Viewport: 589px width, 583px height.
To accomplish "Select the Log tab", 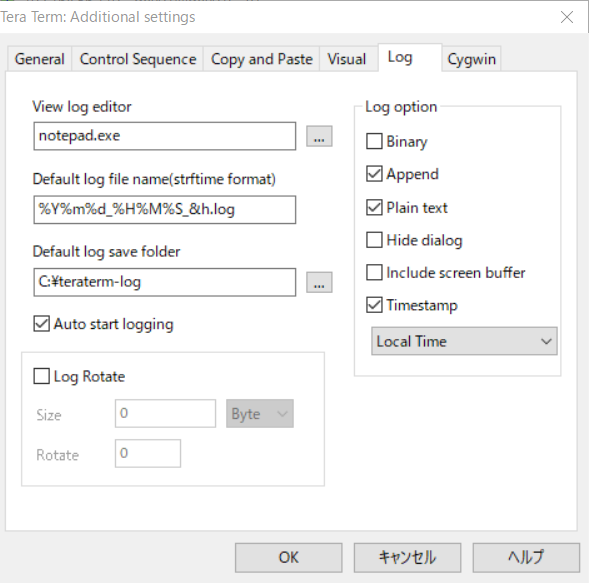I will 409,57.
